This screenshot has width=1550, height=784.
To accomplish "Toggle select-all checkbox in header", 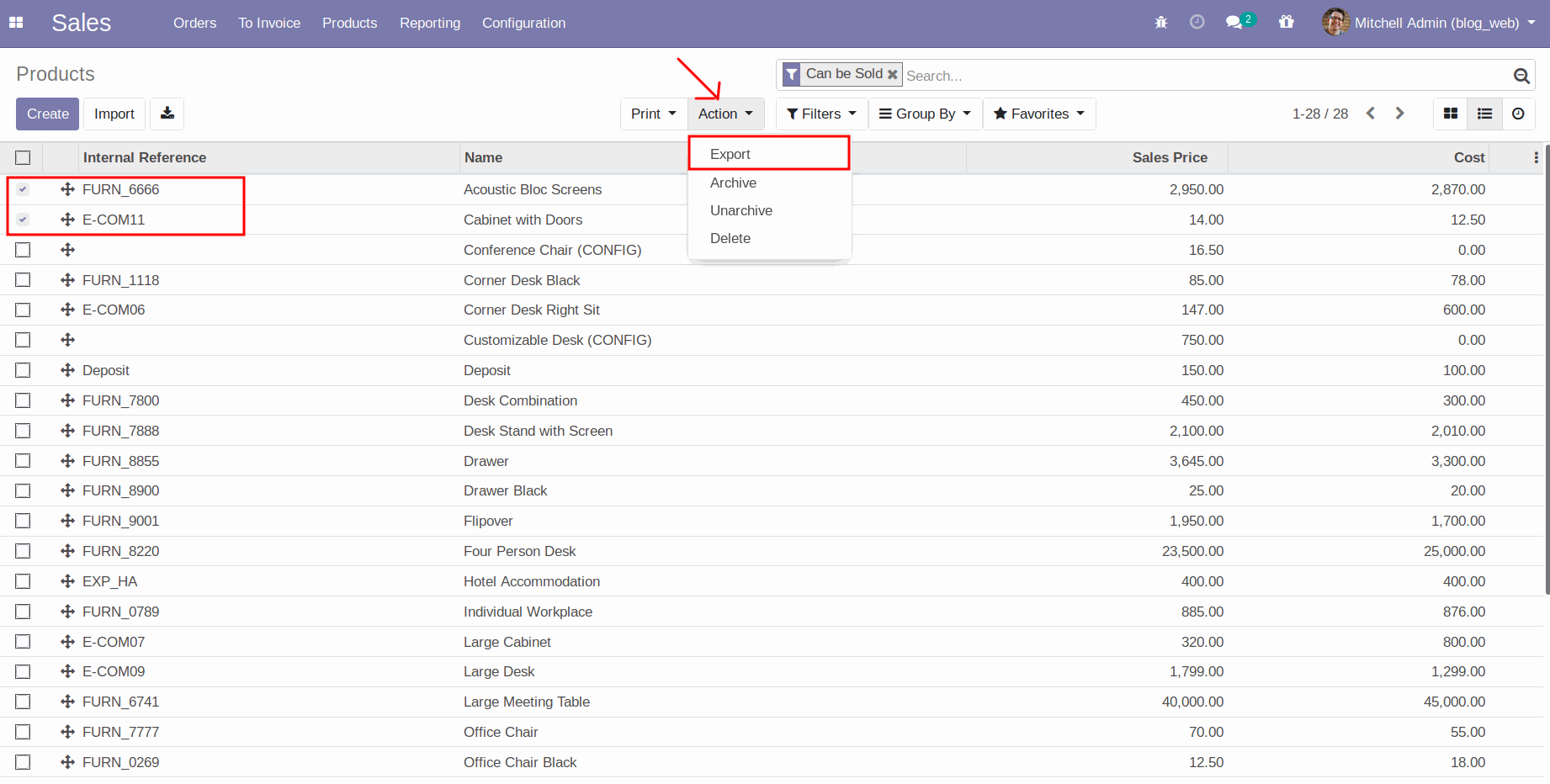I will pos(23,157).
